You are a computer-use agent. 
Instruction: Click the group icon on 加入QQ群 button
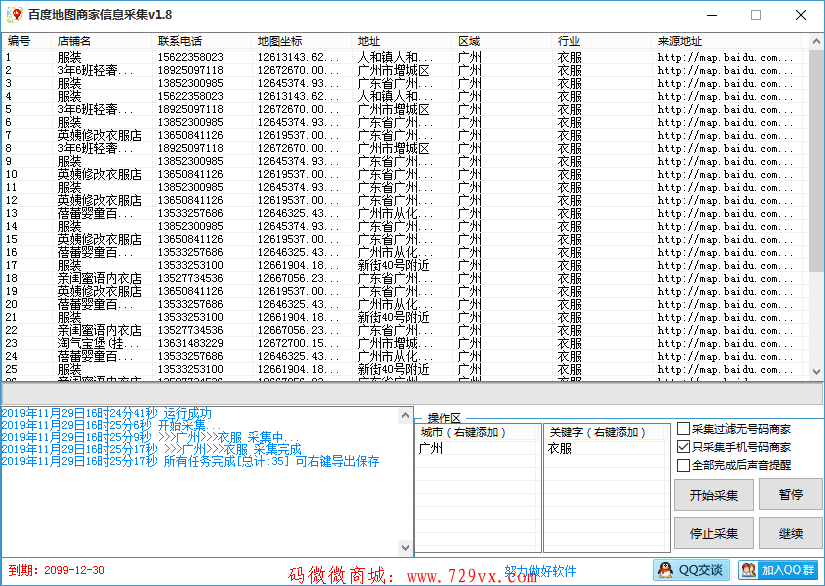[749, 570]
